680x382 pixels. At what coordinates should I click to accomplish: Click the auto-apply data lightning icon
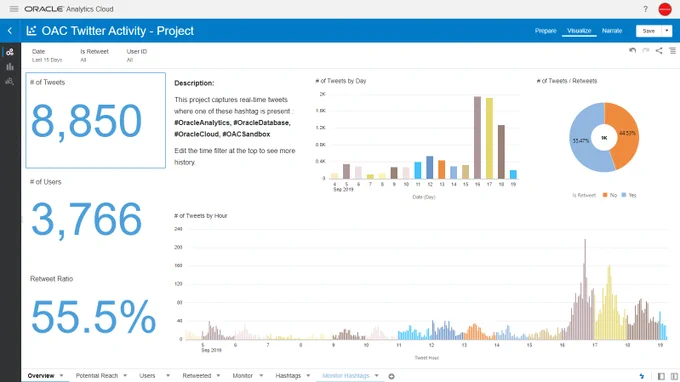click(642, 376)
